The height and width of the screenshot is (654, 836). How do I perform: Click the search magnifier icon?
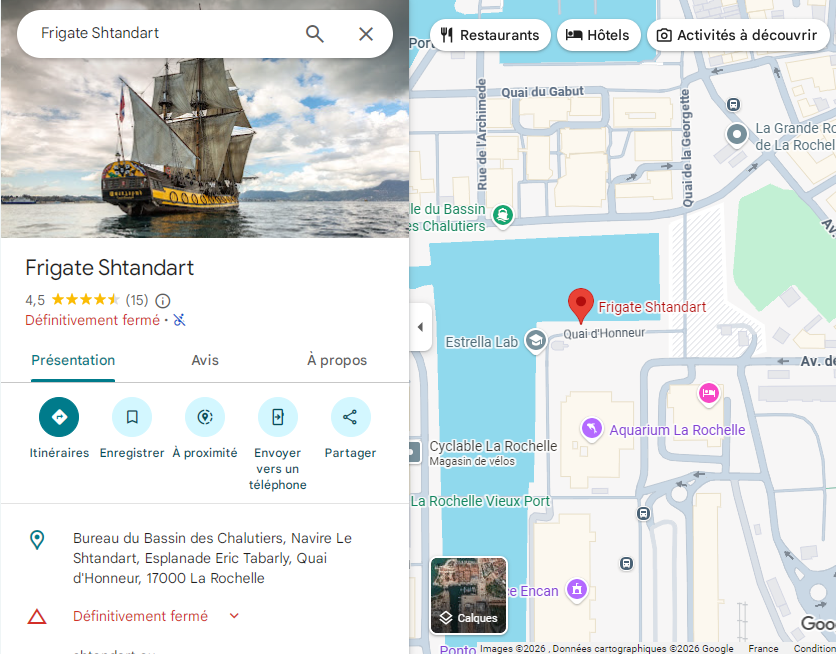315,34
